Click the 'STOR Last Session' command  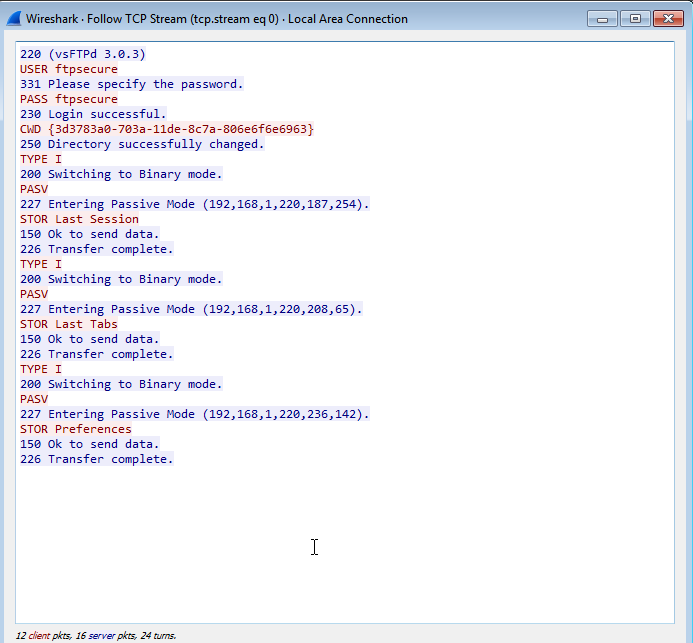(80, 219)
